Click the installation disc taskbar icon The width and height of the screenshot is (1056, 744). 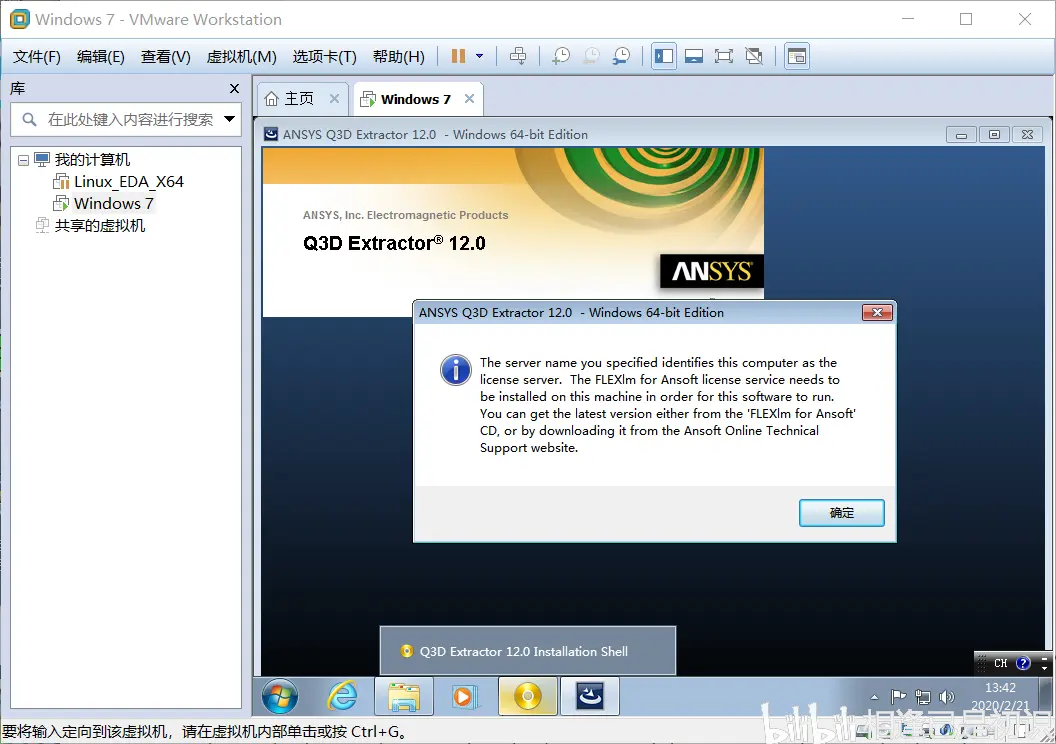[x=528, y=697]
